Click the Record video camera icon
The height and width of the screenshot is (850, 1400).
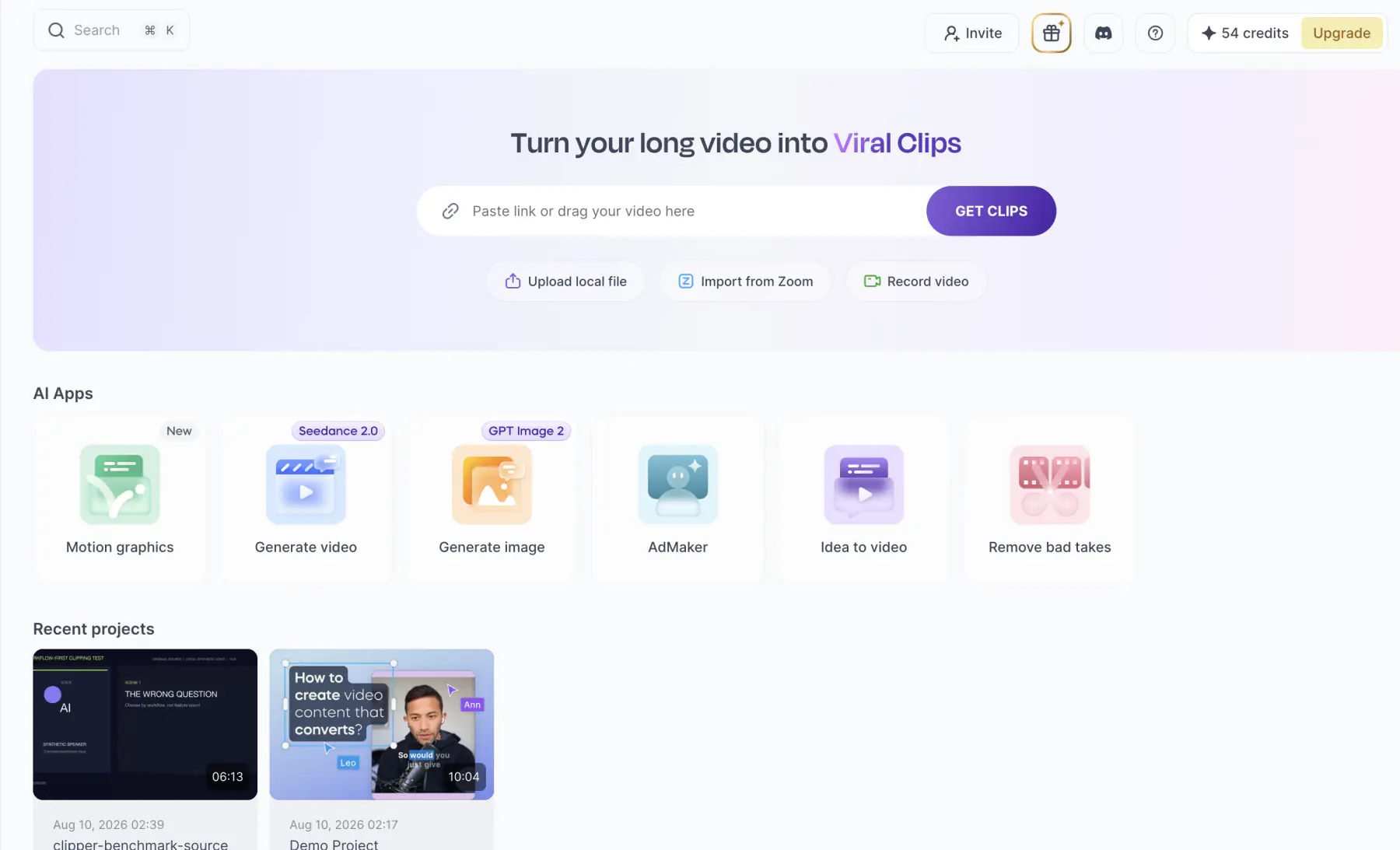872,281
